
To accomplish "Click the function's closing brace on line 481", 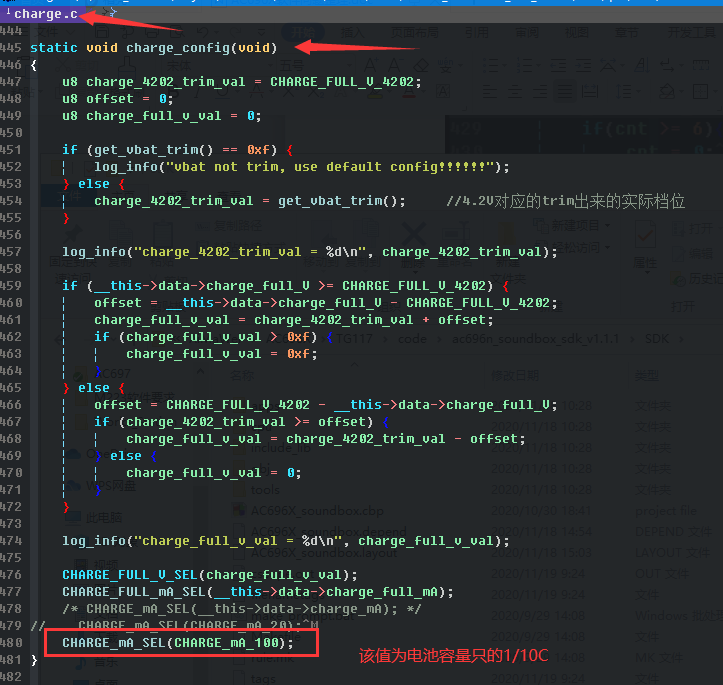I will [x=34, y=661].
